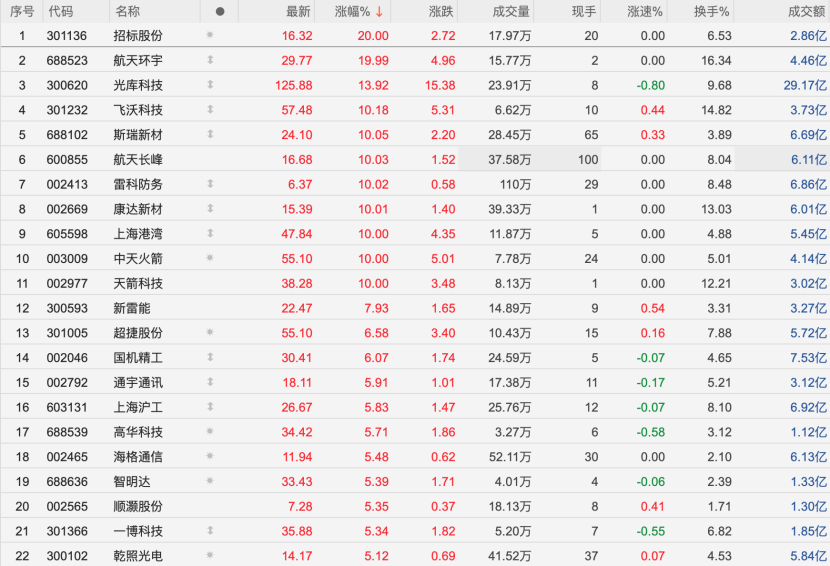This screenshot has width=830, height=566.
Task: Click the 换手% column header
Action: (x=712, y=11)
